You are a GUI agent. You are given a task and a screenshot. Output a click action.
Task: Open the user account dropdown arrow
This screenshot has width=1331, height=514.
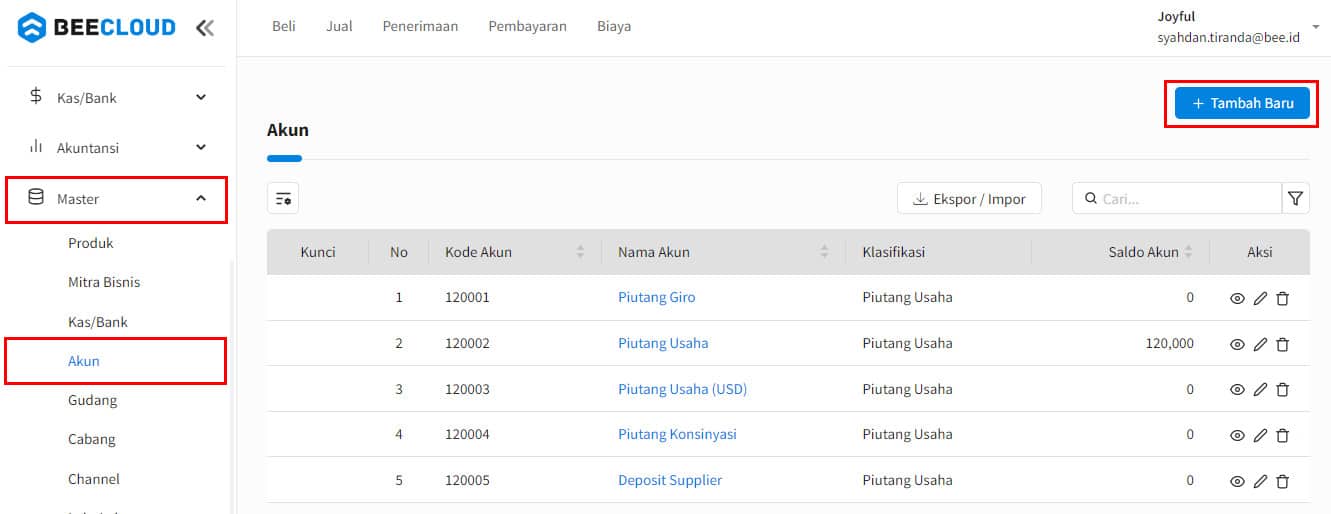[1315, 27]
